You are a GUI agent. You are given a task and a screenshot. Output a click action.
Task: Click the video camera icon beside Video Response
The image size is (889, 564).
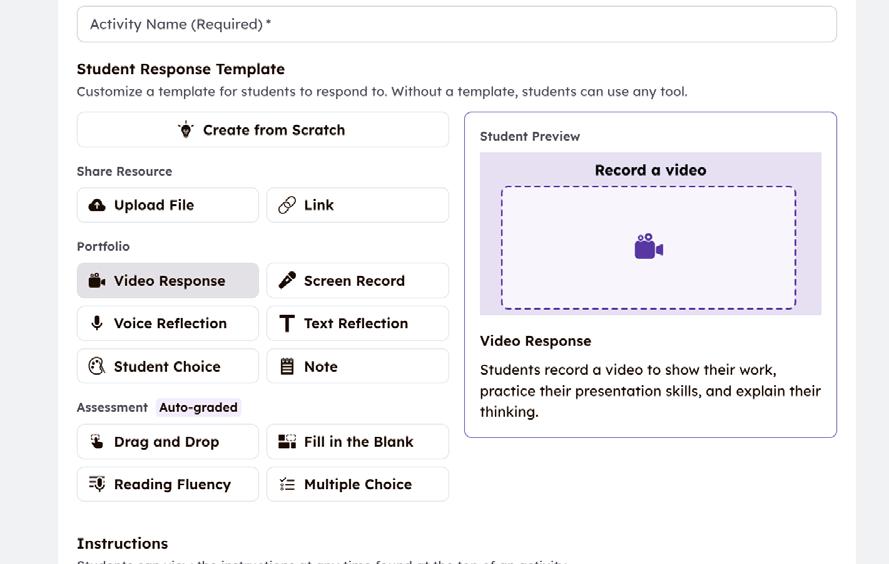[97, 281]
